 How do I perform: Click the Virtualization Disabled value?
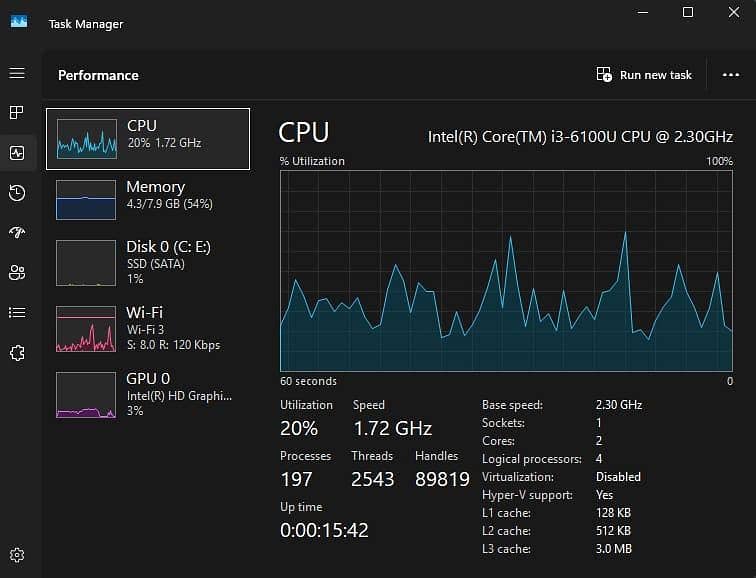pos(618,477)
